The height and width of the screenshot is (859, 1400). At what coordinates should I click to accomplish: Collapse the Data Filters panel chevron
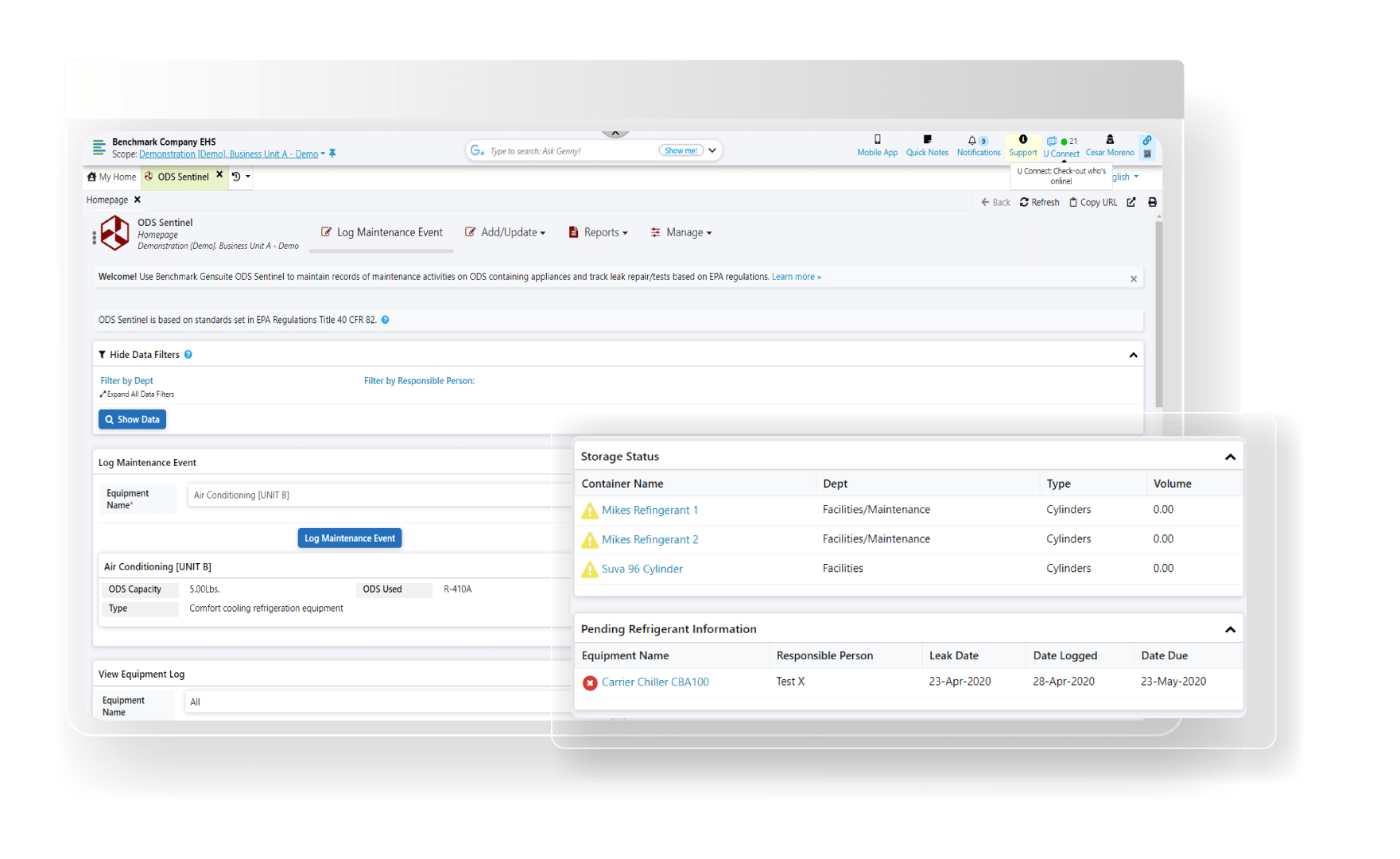pos(1133,356)
